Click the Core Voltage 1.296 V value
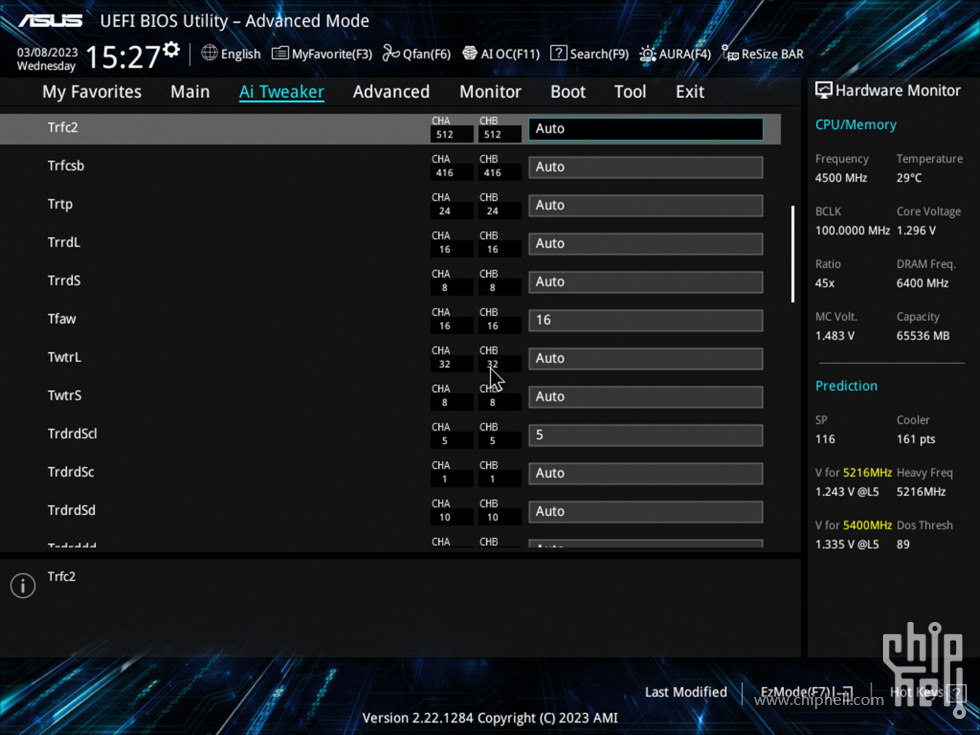This screenshot has height=735, width=980. click(x=916, y=231)
